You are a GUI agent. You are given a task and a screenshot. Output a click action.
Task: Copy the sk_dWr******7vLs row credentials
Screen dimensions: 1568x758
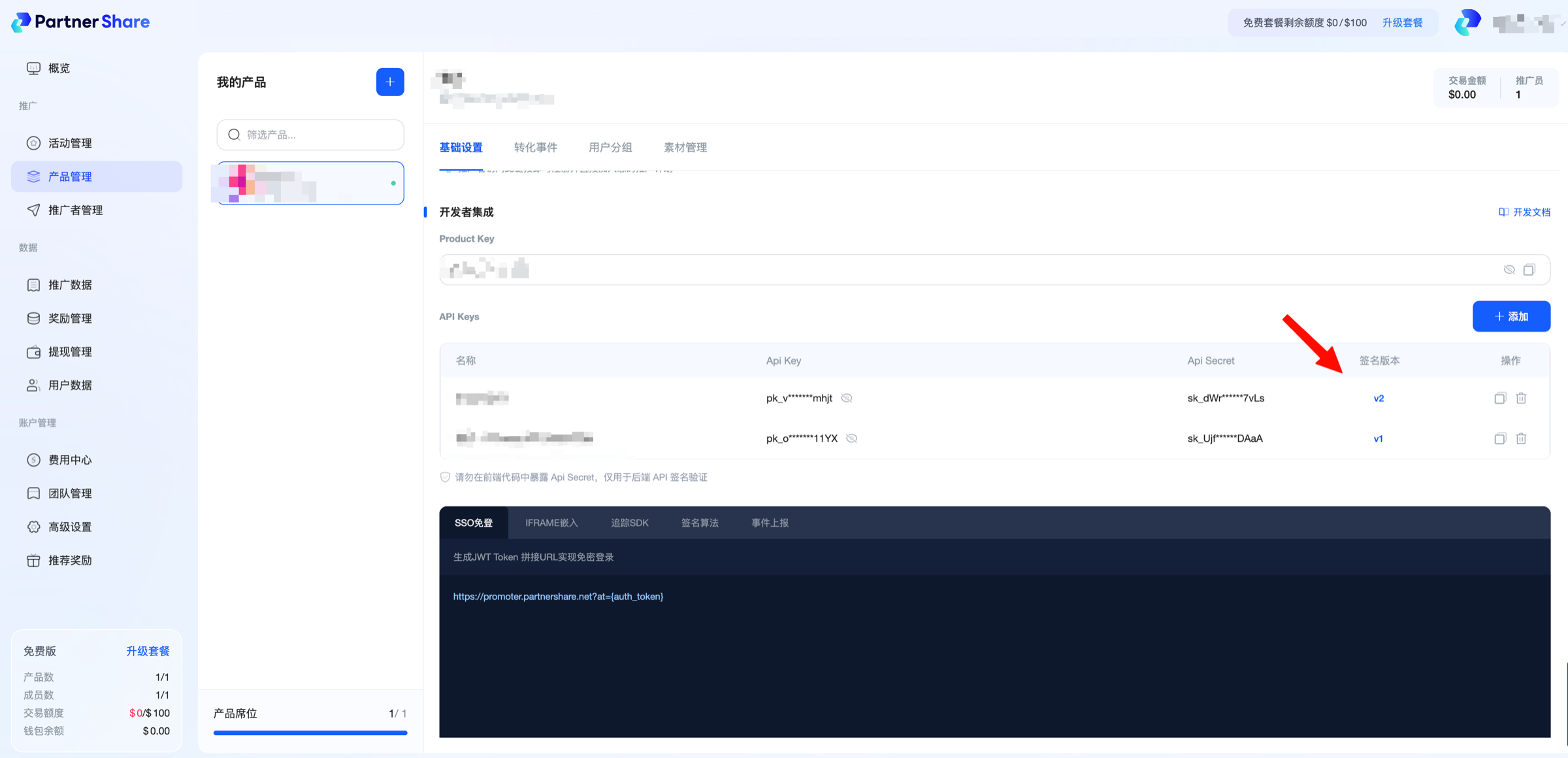coord(1500,398)
